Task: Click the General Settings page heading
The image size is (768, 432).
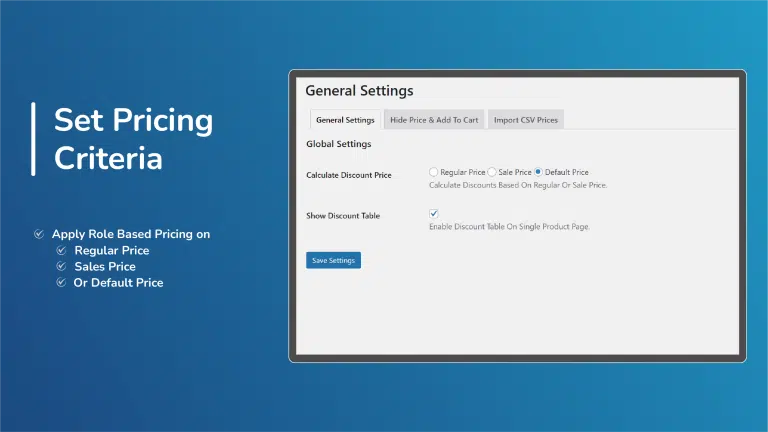Action: coord(359,91)
